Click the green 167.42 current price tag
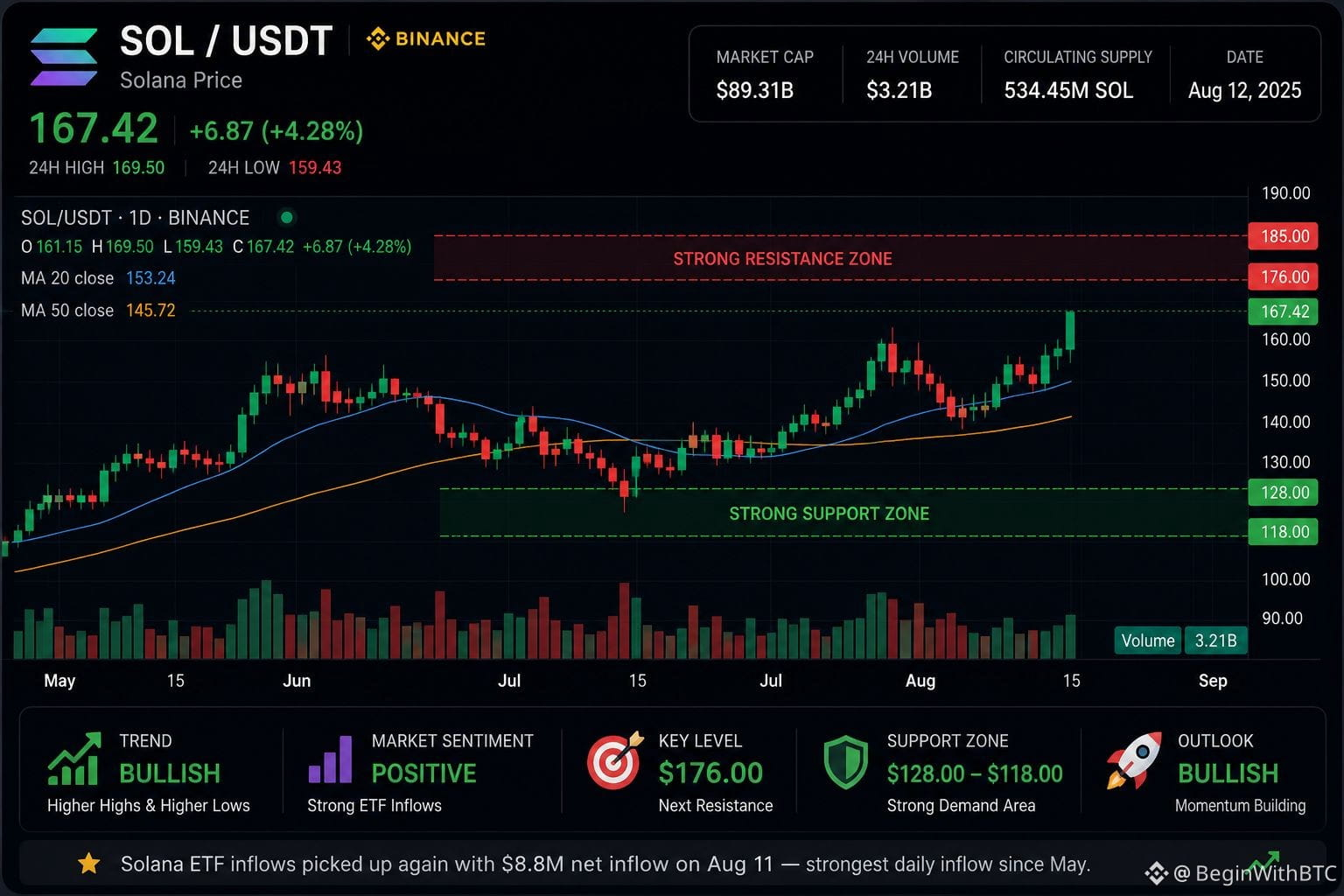Image resolution: width=1344 pixels, height=896 pixels. coord(1284,311)
